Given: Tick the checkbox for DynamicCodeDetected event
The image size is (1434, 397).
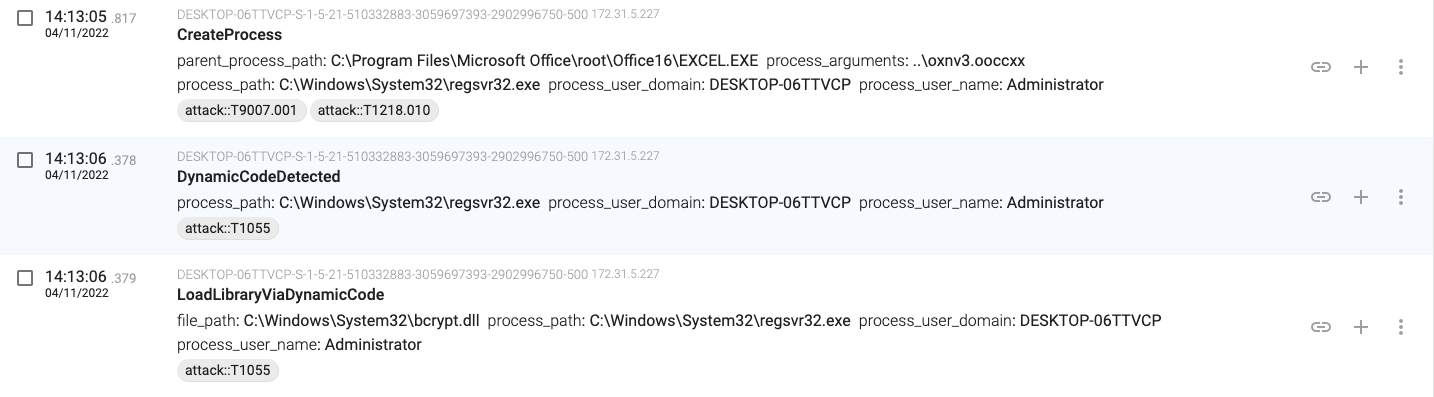Looking at the screenshot, I should tap(26, 160).
